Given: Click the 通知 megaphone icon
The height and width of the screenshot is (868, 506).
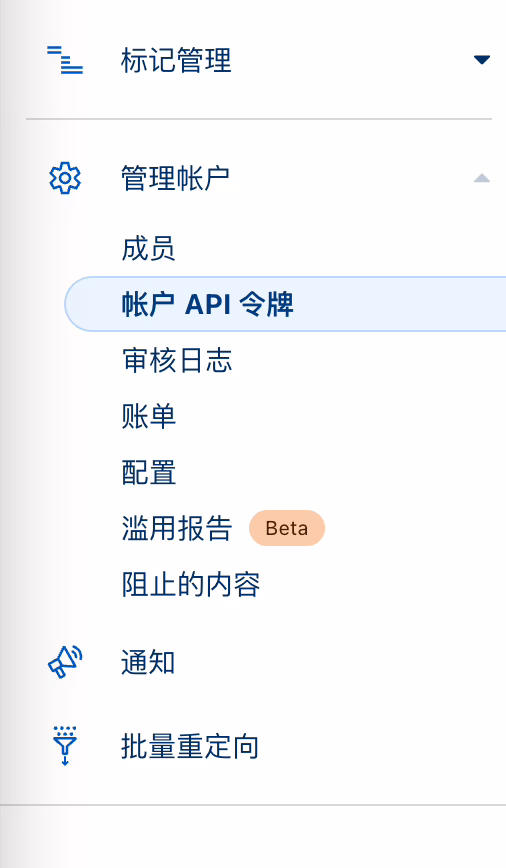Looking at the screenshot, I should point(65,662).
